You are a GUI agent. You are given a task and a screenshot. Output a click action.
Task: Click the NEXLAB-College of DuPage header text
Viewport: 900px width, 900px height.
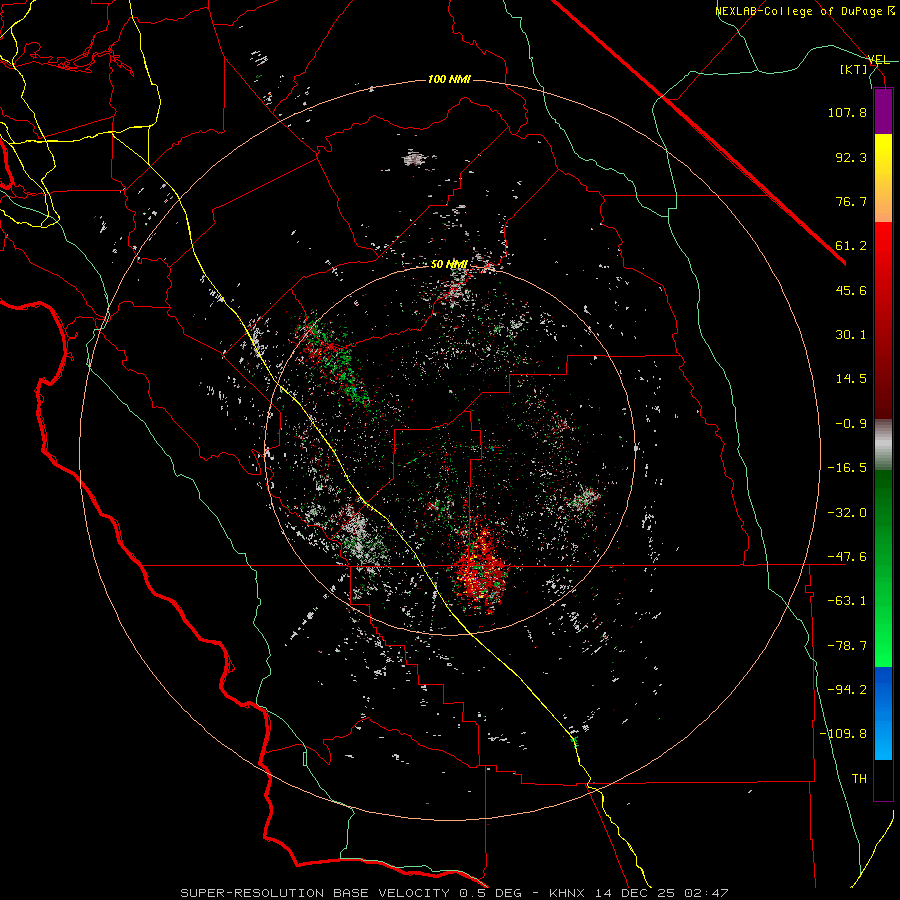[804, 11]
